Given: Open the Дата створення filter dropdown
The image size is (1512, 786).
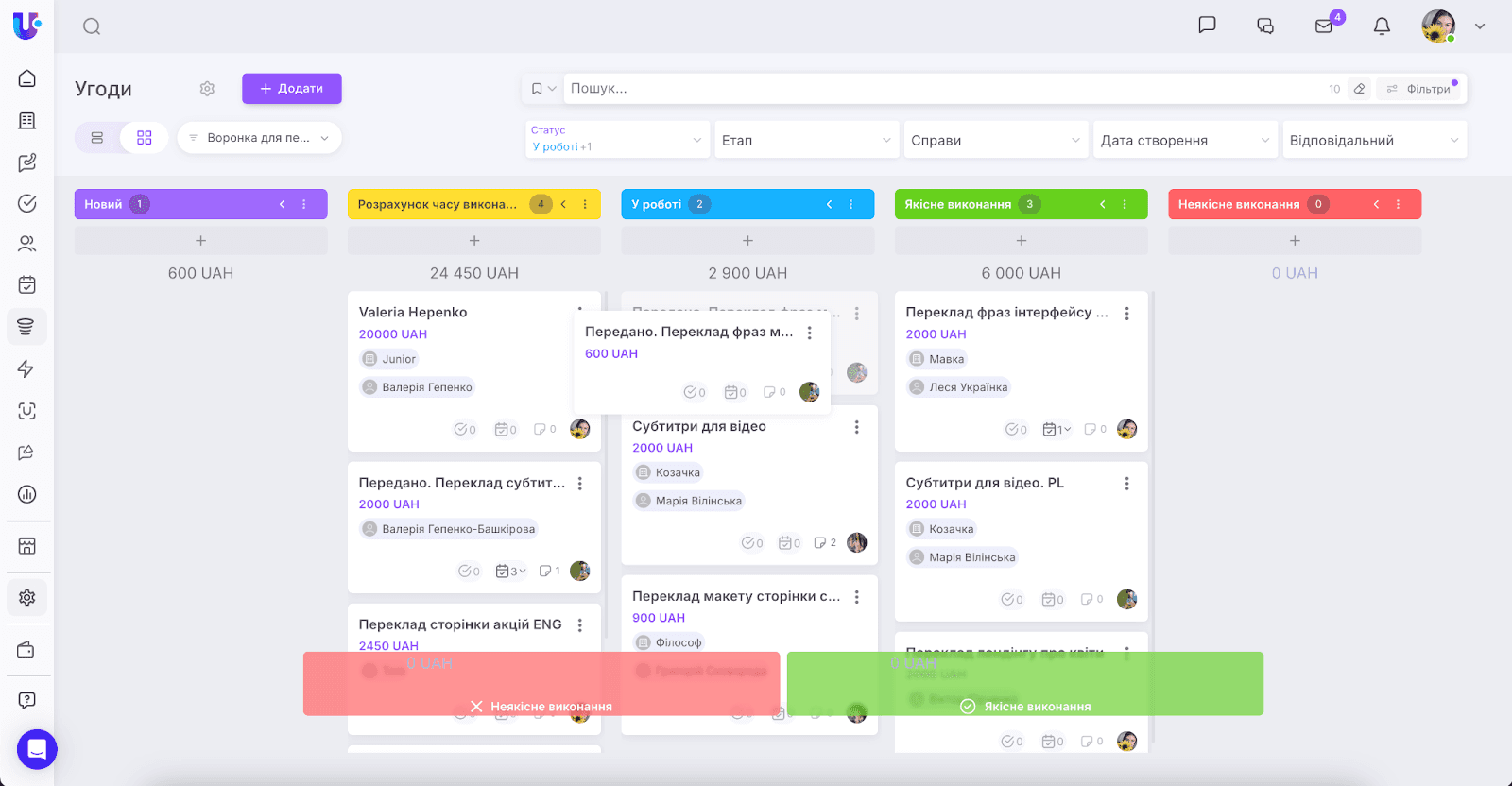Looking at the screenshot, I should click(1185, 140).
